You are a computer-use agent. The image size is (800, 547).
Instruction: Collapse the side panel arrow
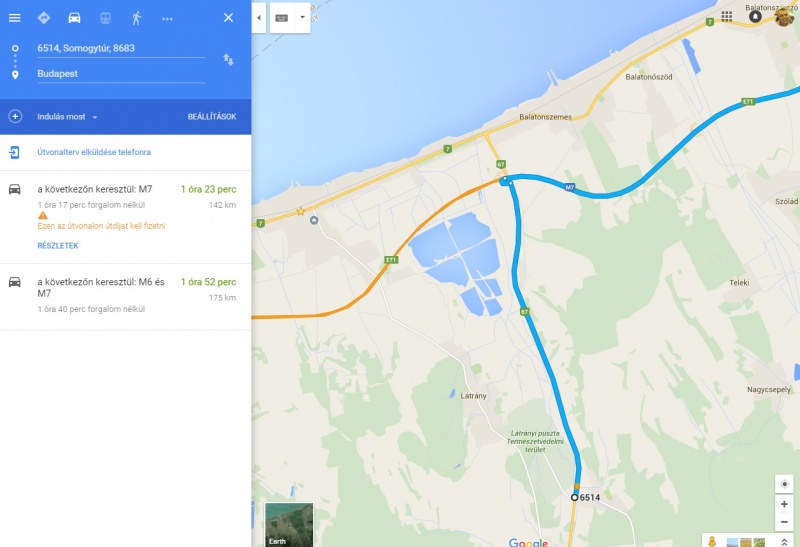coord(259,18)
